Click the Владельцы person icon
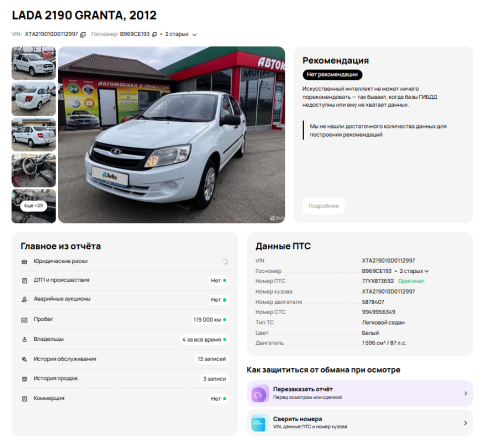The height and width of the screenshot is (447, 489). 24,339
